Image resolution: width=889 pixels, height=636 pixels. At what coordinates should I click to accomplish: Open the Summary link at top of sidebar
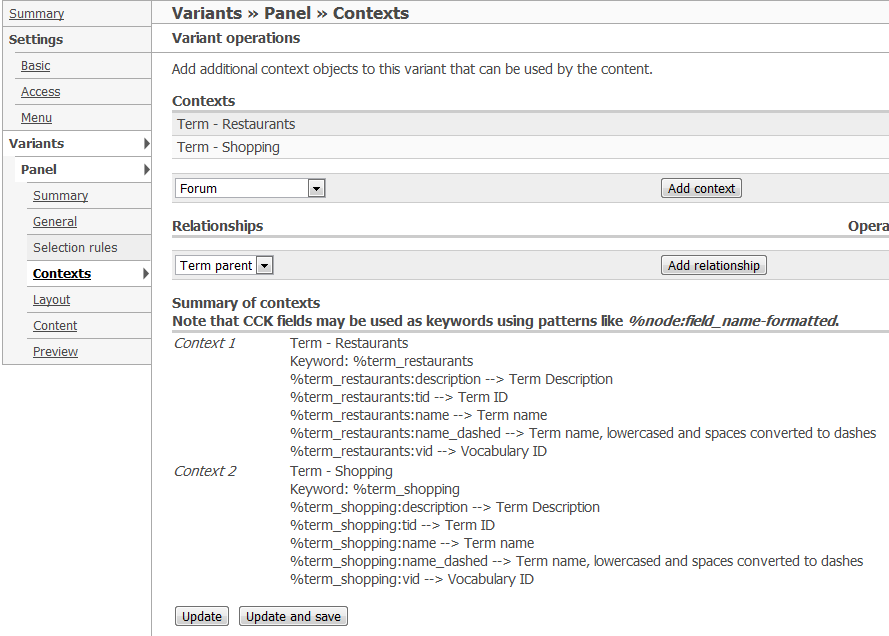(36, 14)
